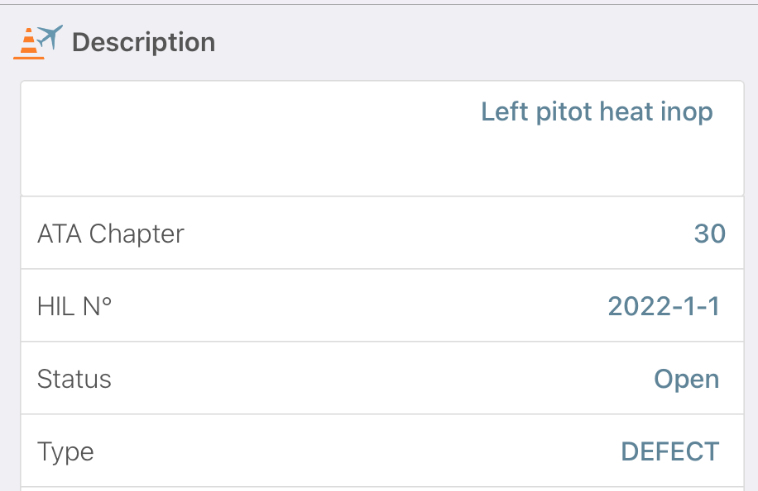Select the ATA Chapter value 30
Screen dimensions: 758x491
710,234
